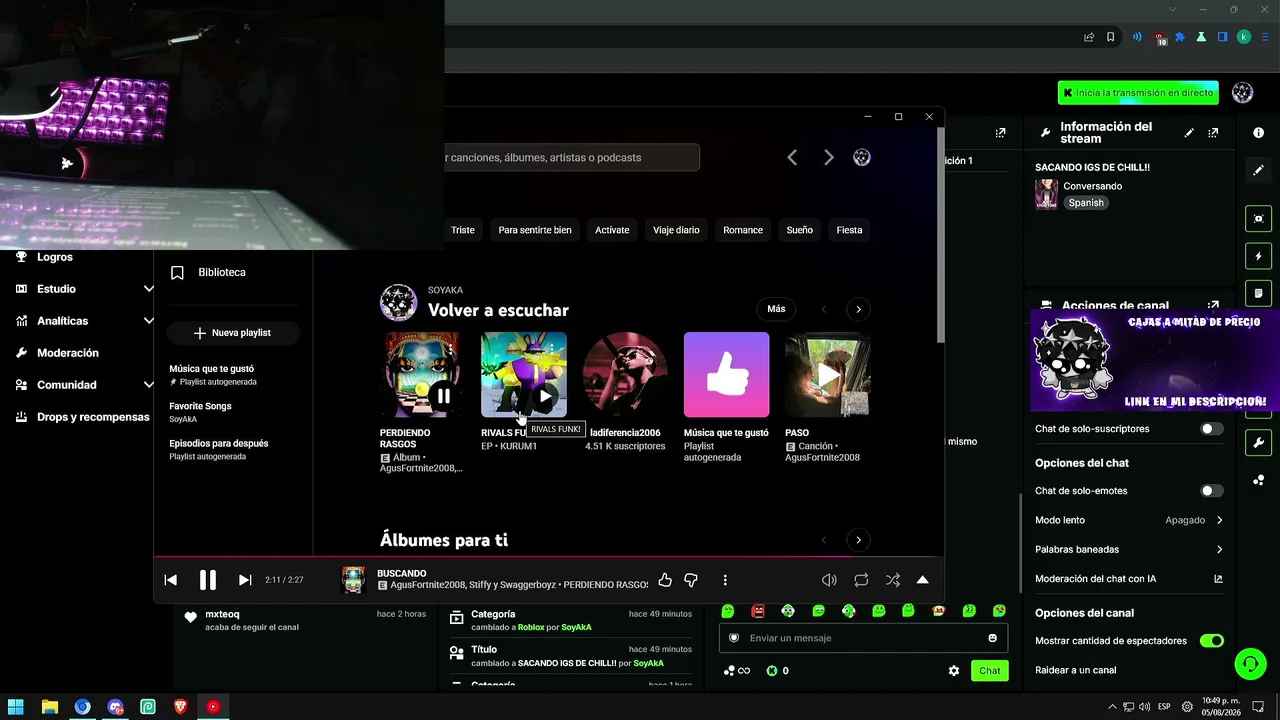Viewport: 1280px width, 720px height.
Task: Select the Fiesta mood chip
Action: click(x=849, y=230)
